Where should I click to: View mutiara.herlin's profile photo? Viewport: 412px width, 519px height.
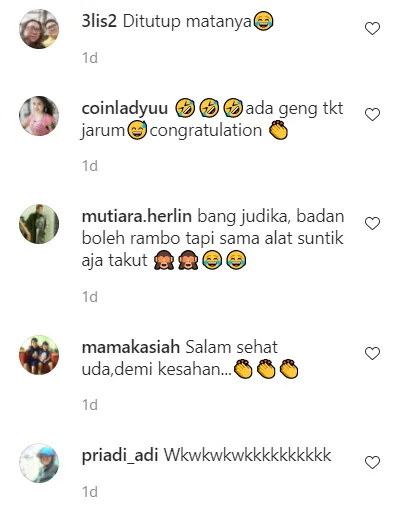(39, 224)
